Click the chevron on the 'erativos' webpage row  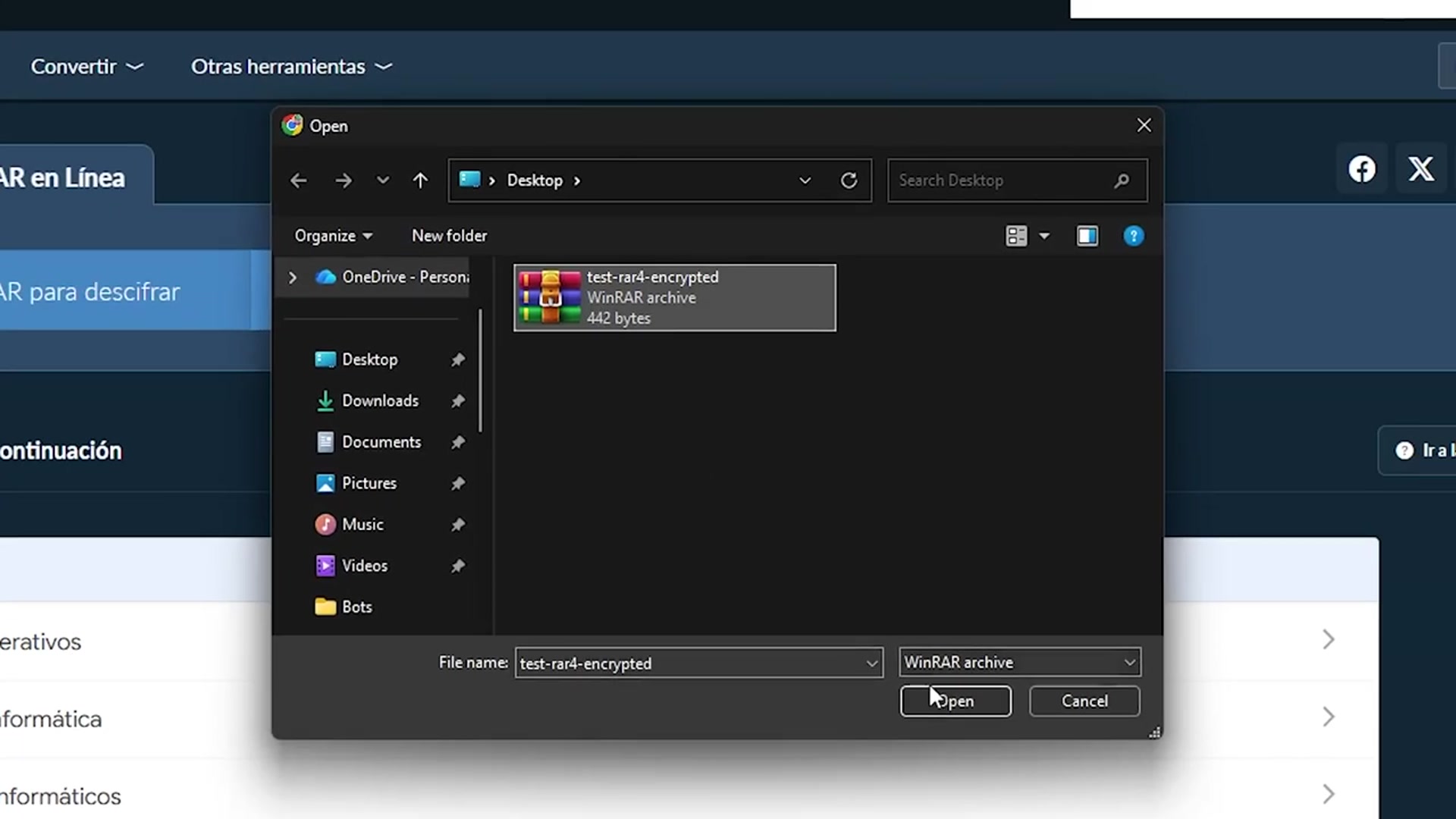coord(1329,640)
